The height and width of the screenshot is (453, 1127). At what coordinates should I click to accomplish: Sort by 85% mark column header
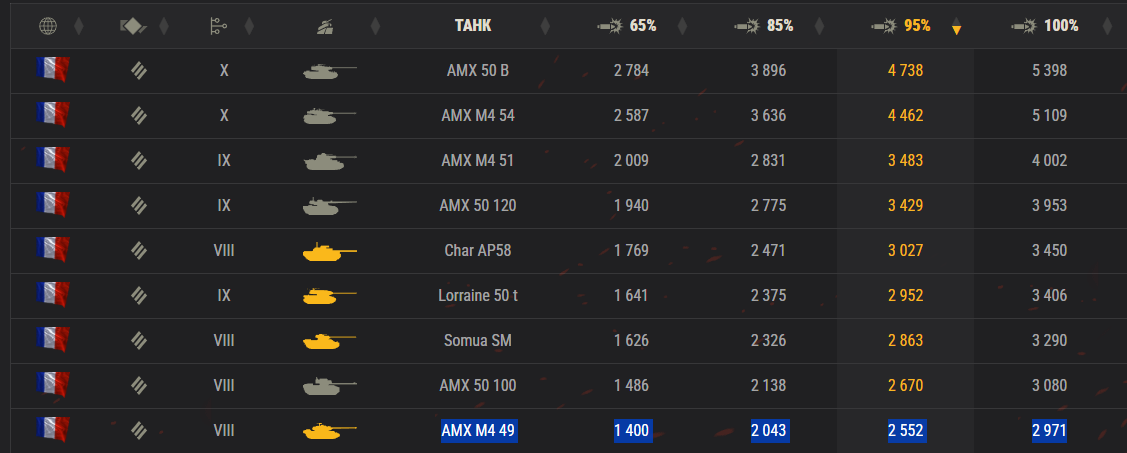pos(763,26)
